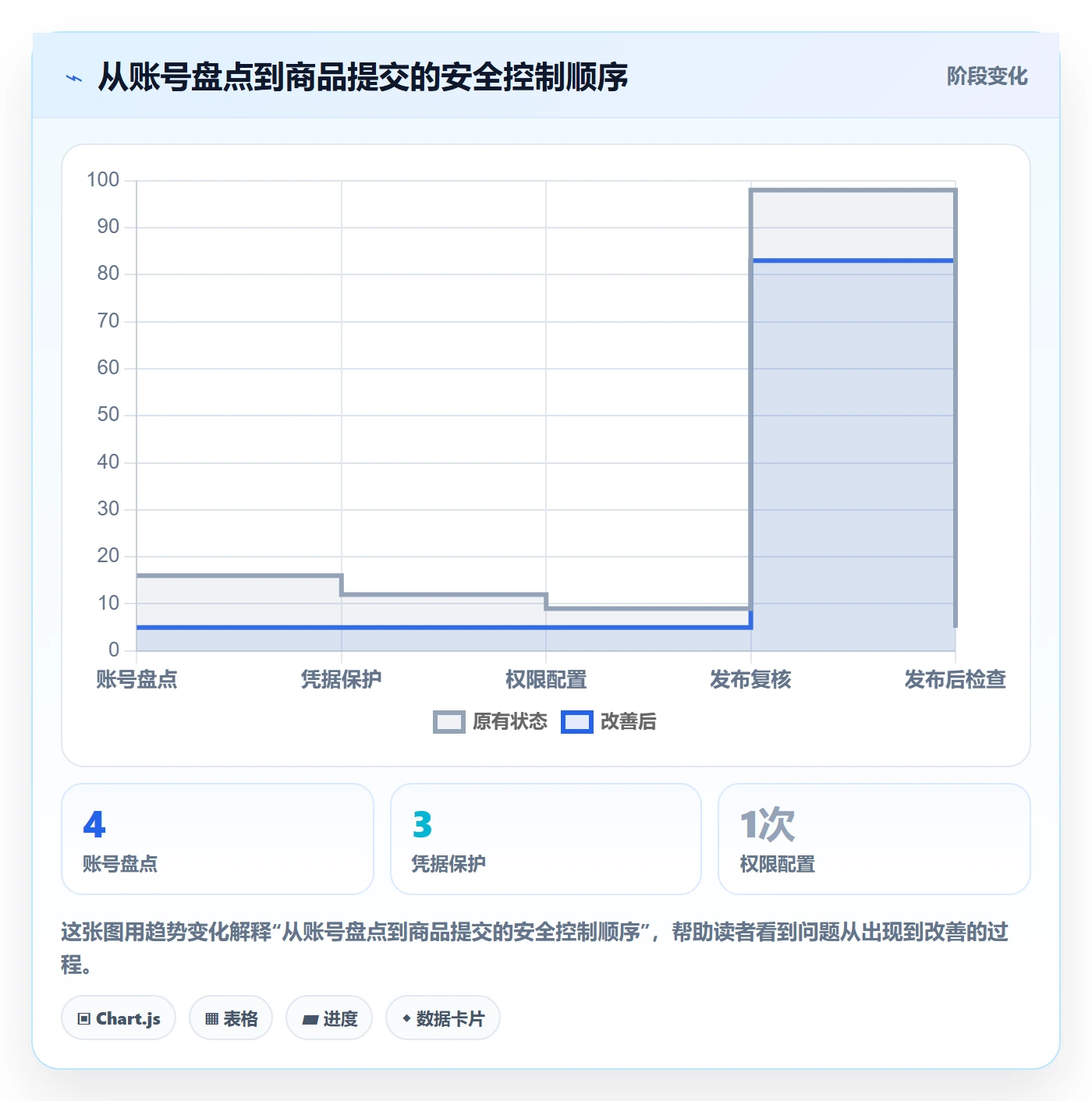Open the 账号盘点 stat card showing 4
Screen dimensions: 1092x1101
click(x=218, y=839)
